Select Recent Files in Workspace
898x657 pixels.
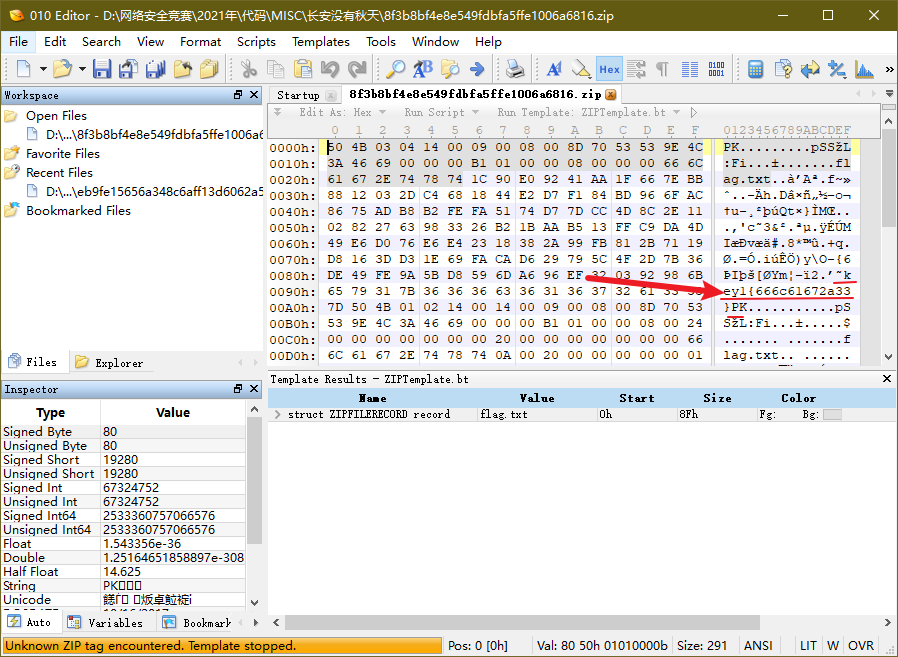pos(60,172)
